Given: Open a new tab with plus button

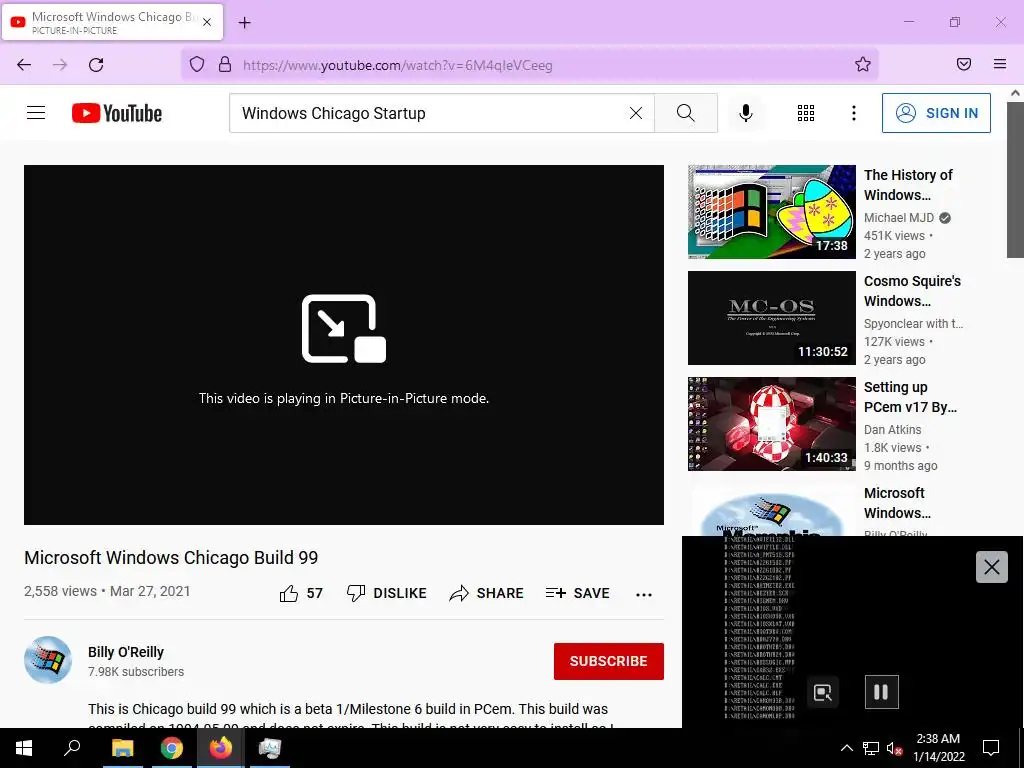Looking at the screenshot, I should click(244, 23).
